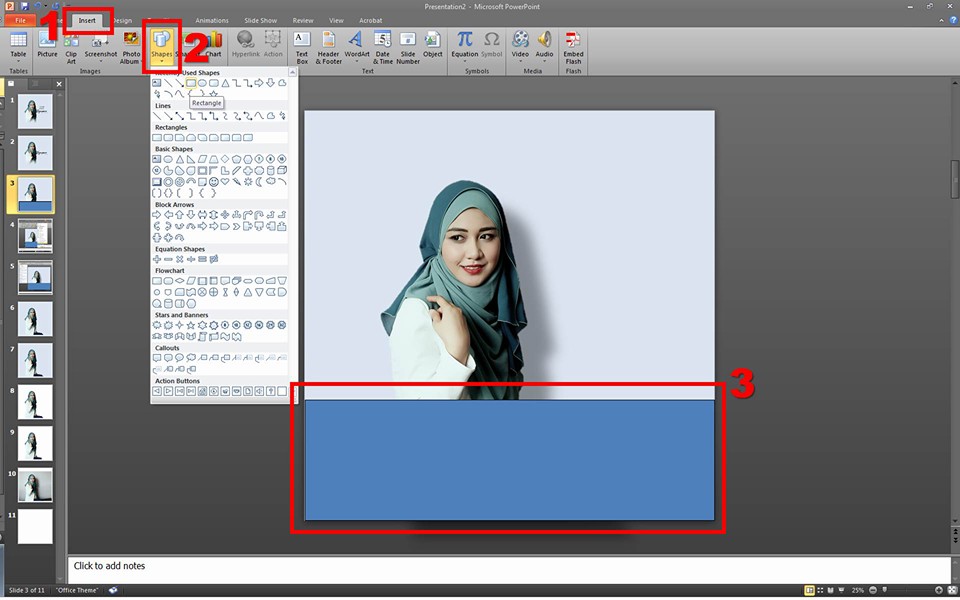
Task: Select the Rectangle shape in recently used shapes
Action: 190,83
